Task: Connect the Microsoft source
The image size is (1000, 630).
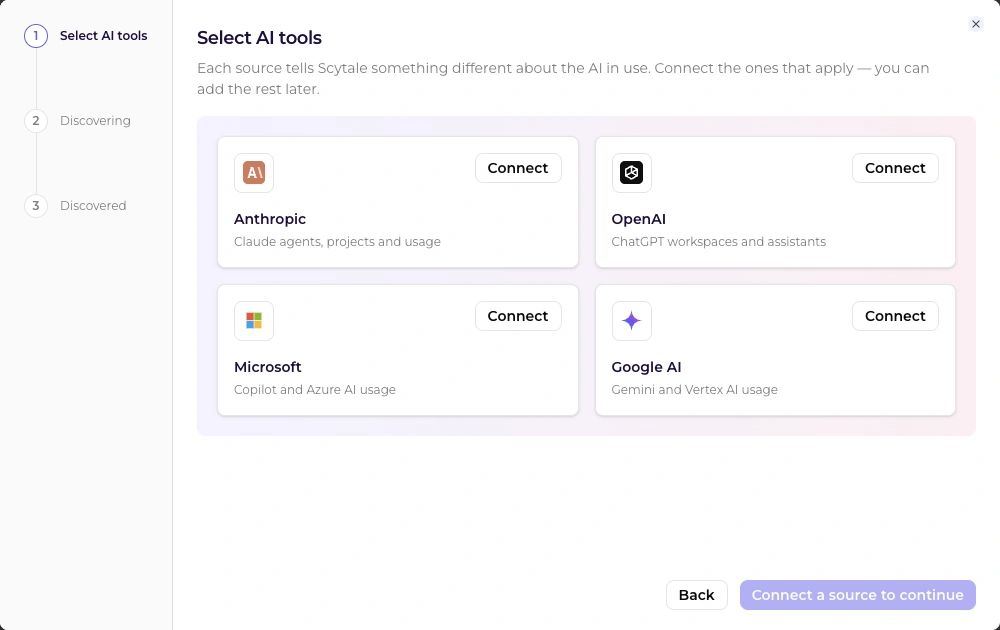Action: click(x=518, y=316)
